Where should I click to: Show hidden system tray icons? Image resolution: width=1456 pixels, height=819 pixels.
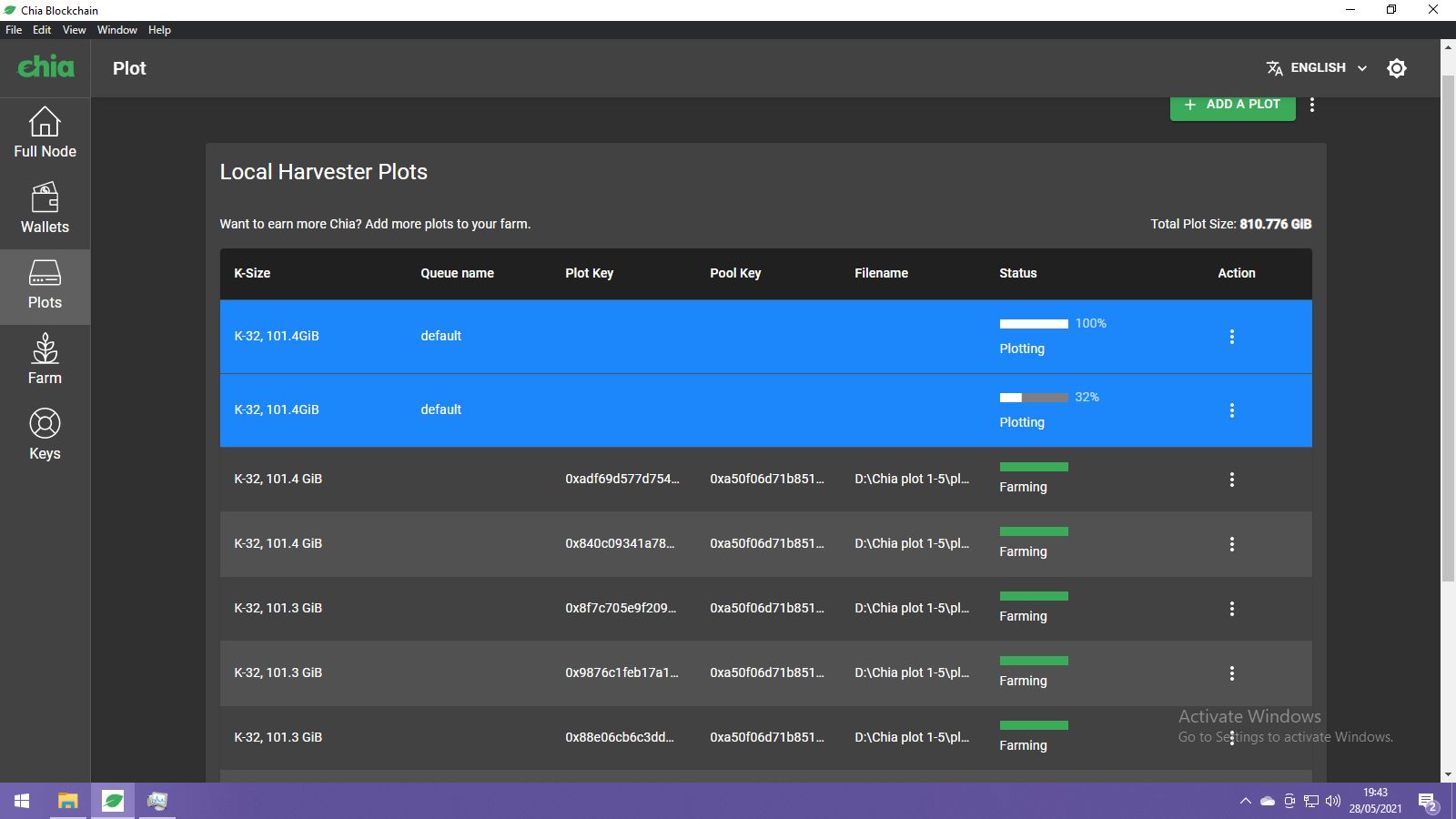click(x=1245, y=801)
